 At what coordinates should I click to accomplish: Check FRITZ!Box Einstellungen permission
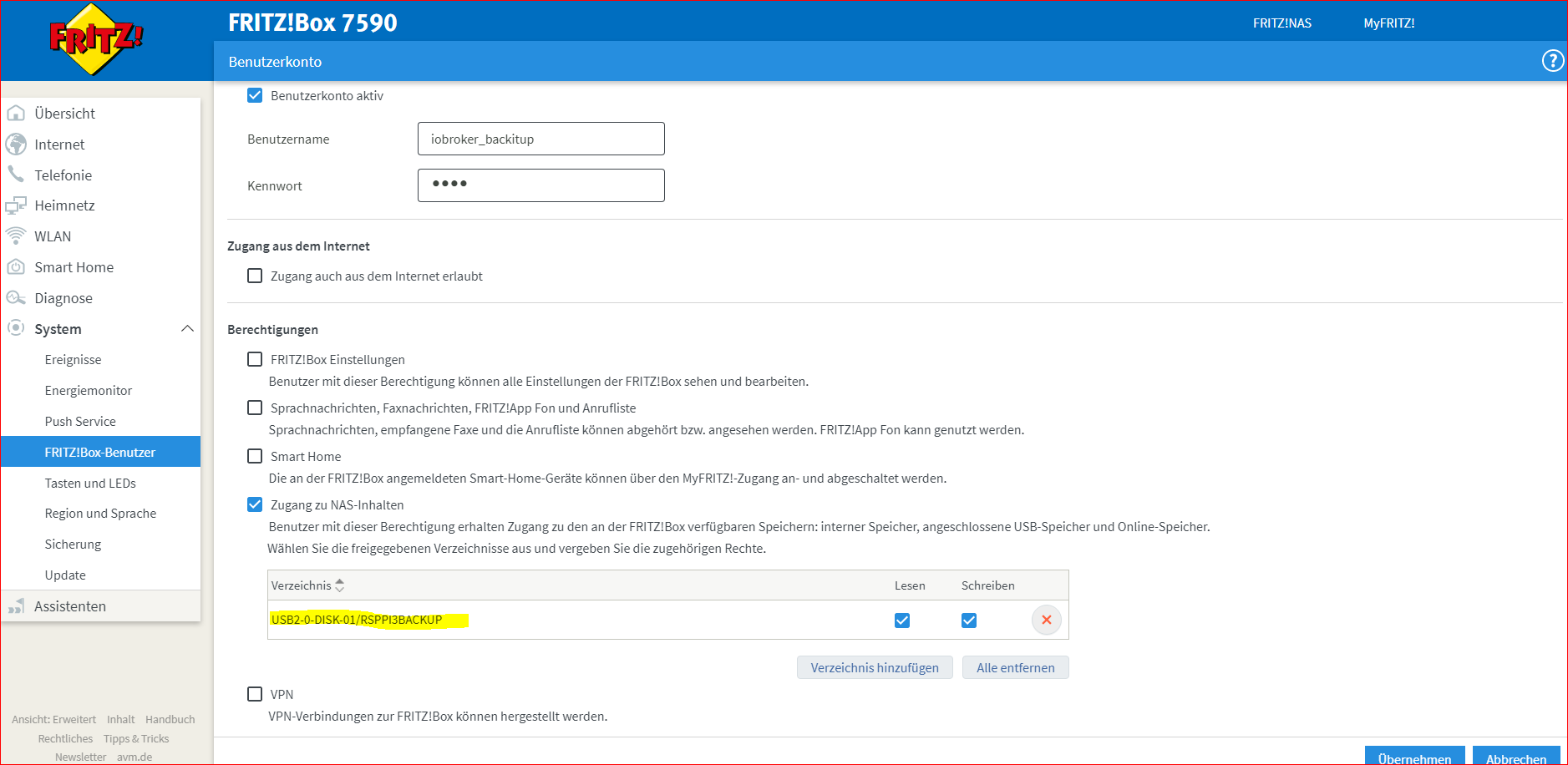tap(255, 359)
